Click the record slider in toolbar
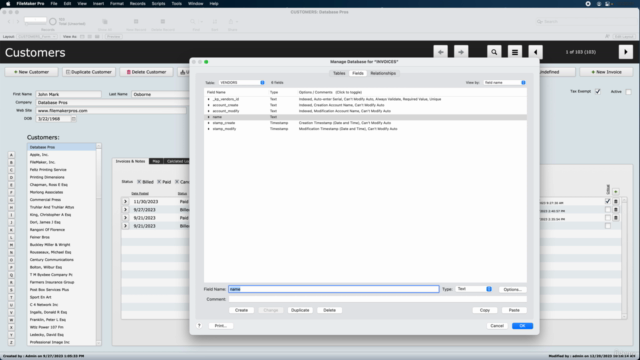The width and height of the screenshot is (640, 360). pyautogui.click(x=35, y=24)
